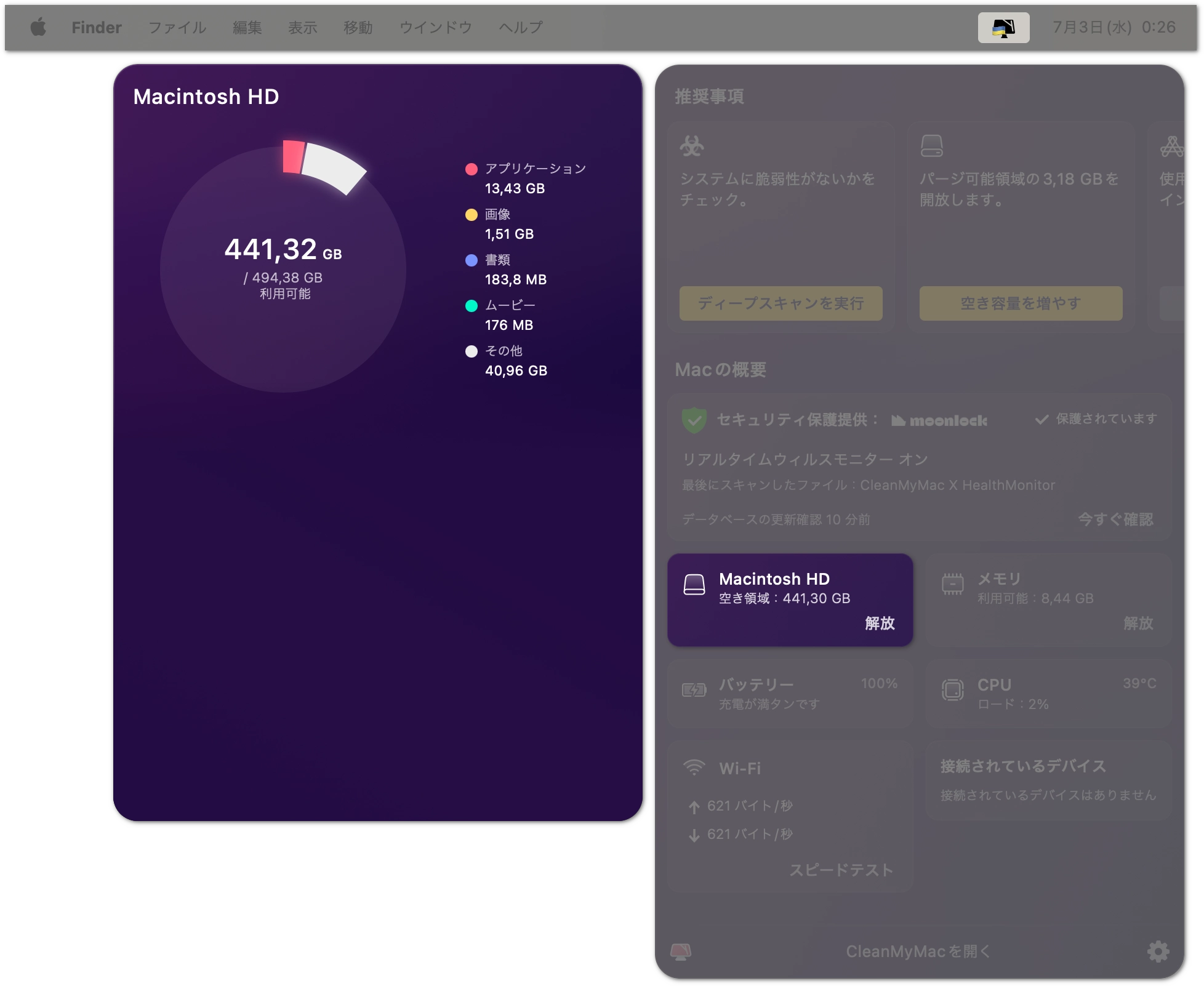Click the Wi-Fi signal icon
This screenshot has width=1204, height=986.
click(x=694, y=768)
